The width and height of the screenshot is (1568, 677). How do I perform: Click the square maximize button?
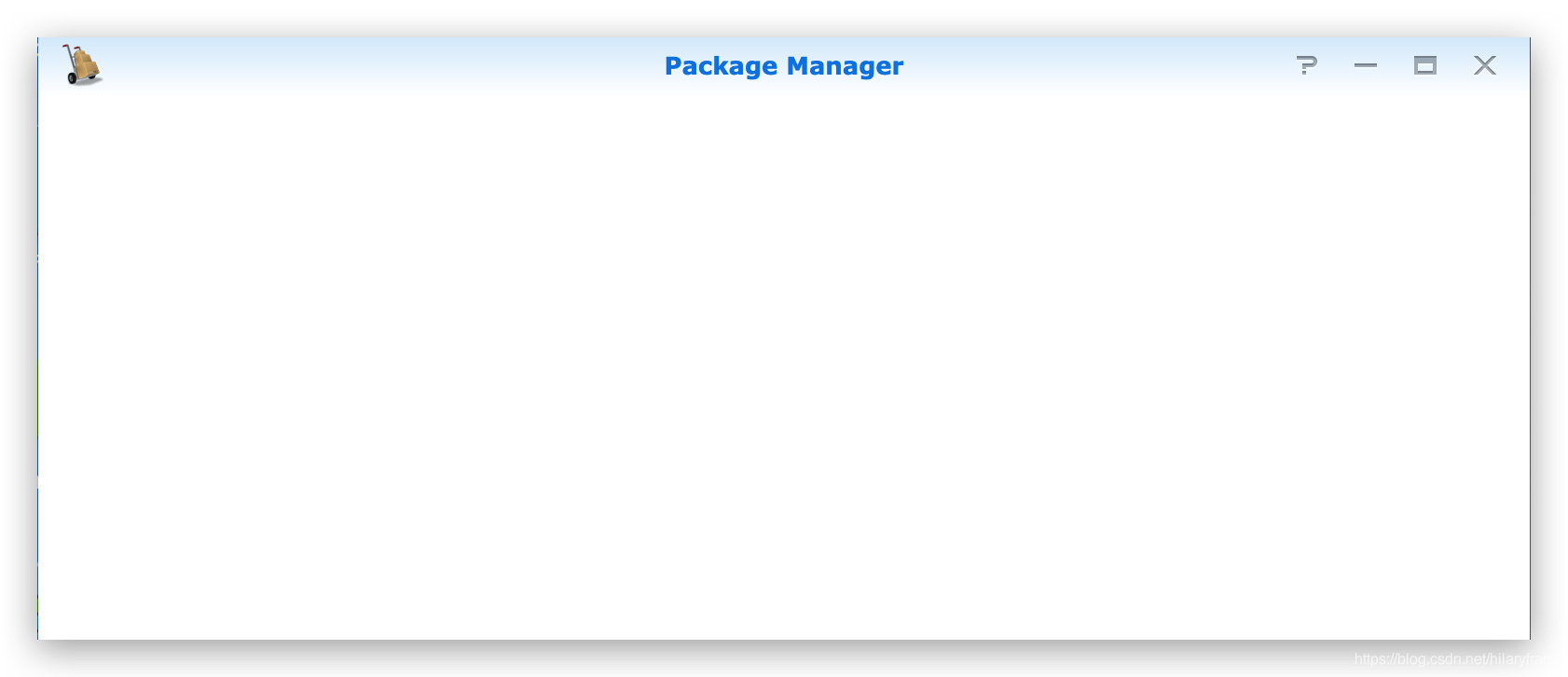1425,65
